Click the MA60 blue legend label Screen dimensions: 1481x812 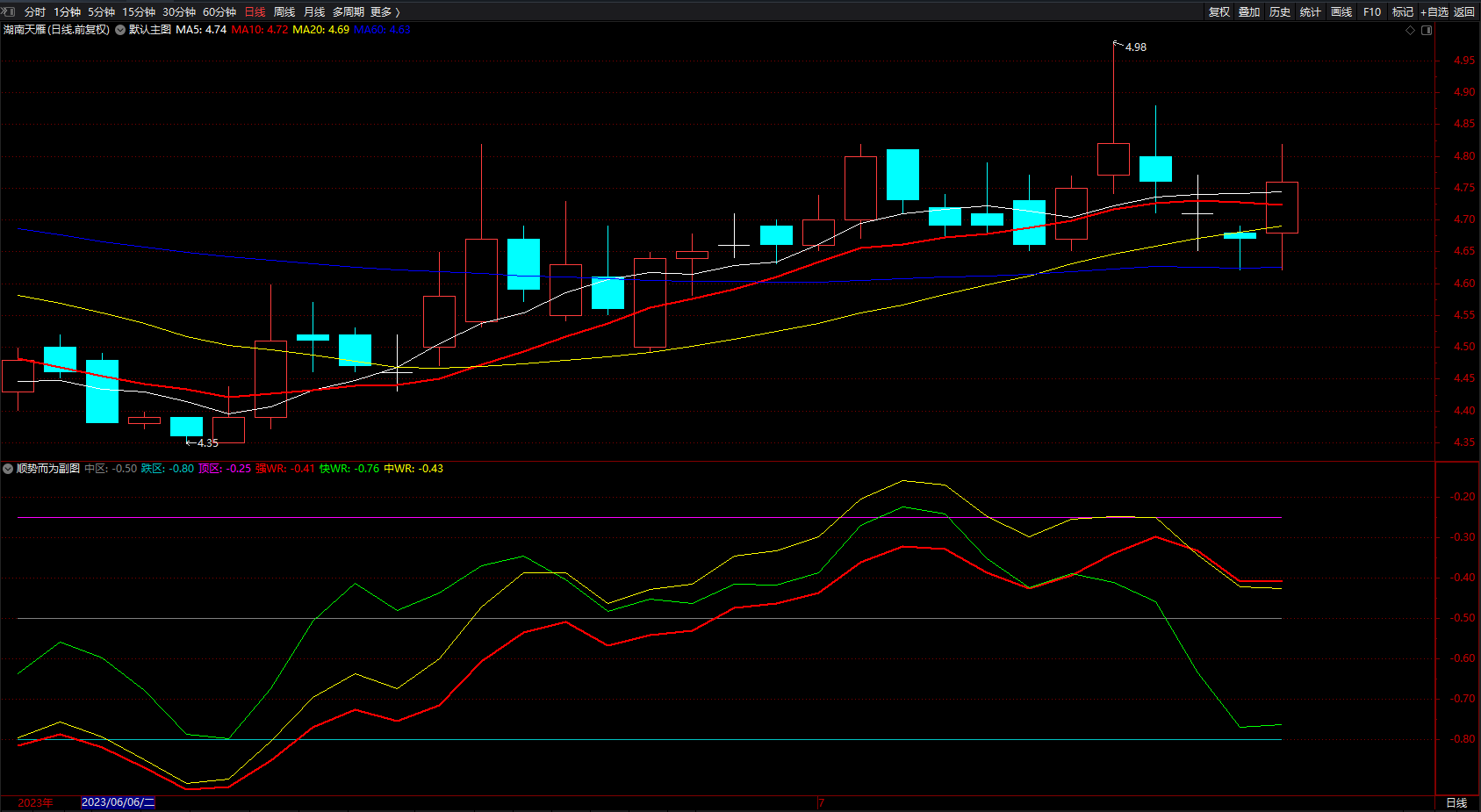coord(382,30)
